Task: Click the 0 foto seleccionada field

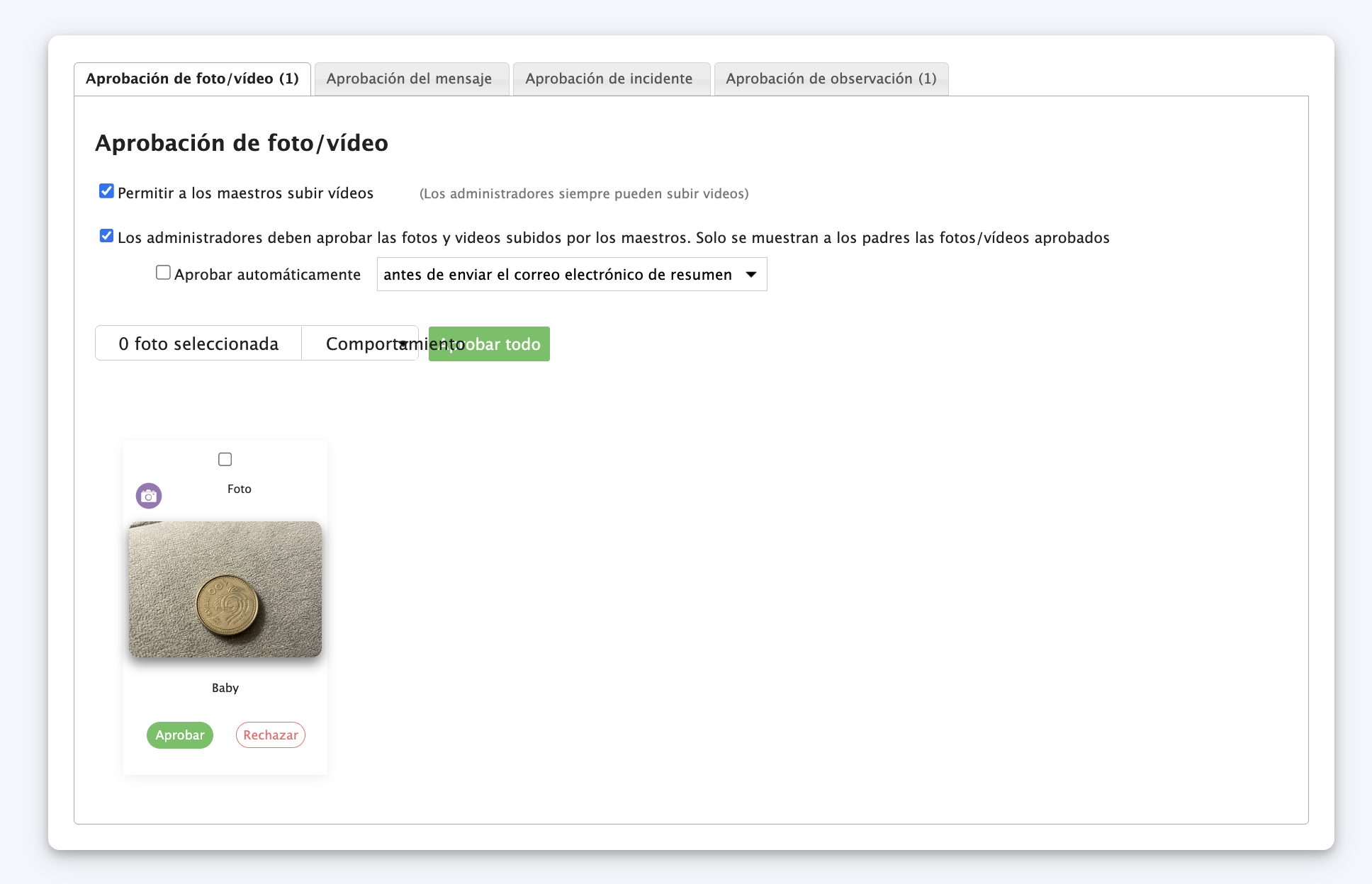Action: [198, 344]
